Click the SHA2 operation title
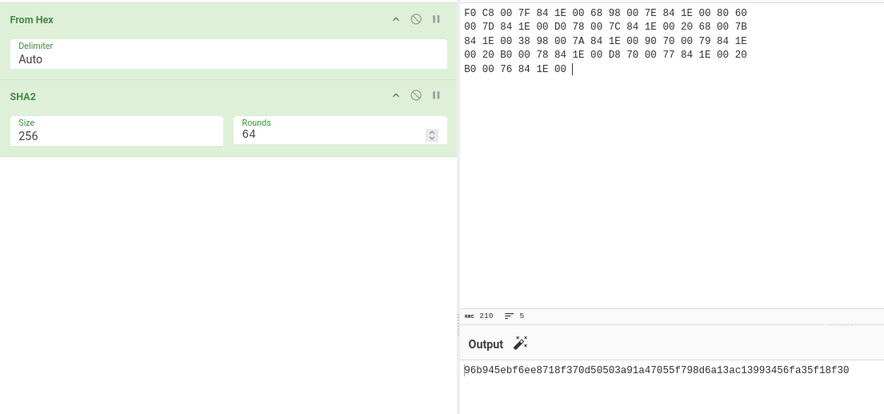 click(x=23, y=96)
